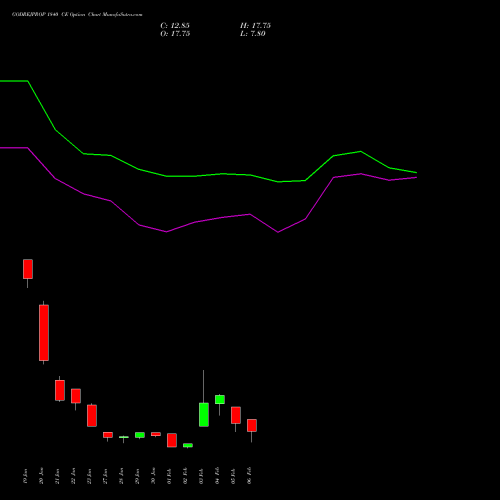Click the 01 Feb date label
500x500 pixels.
coord(170,476)
